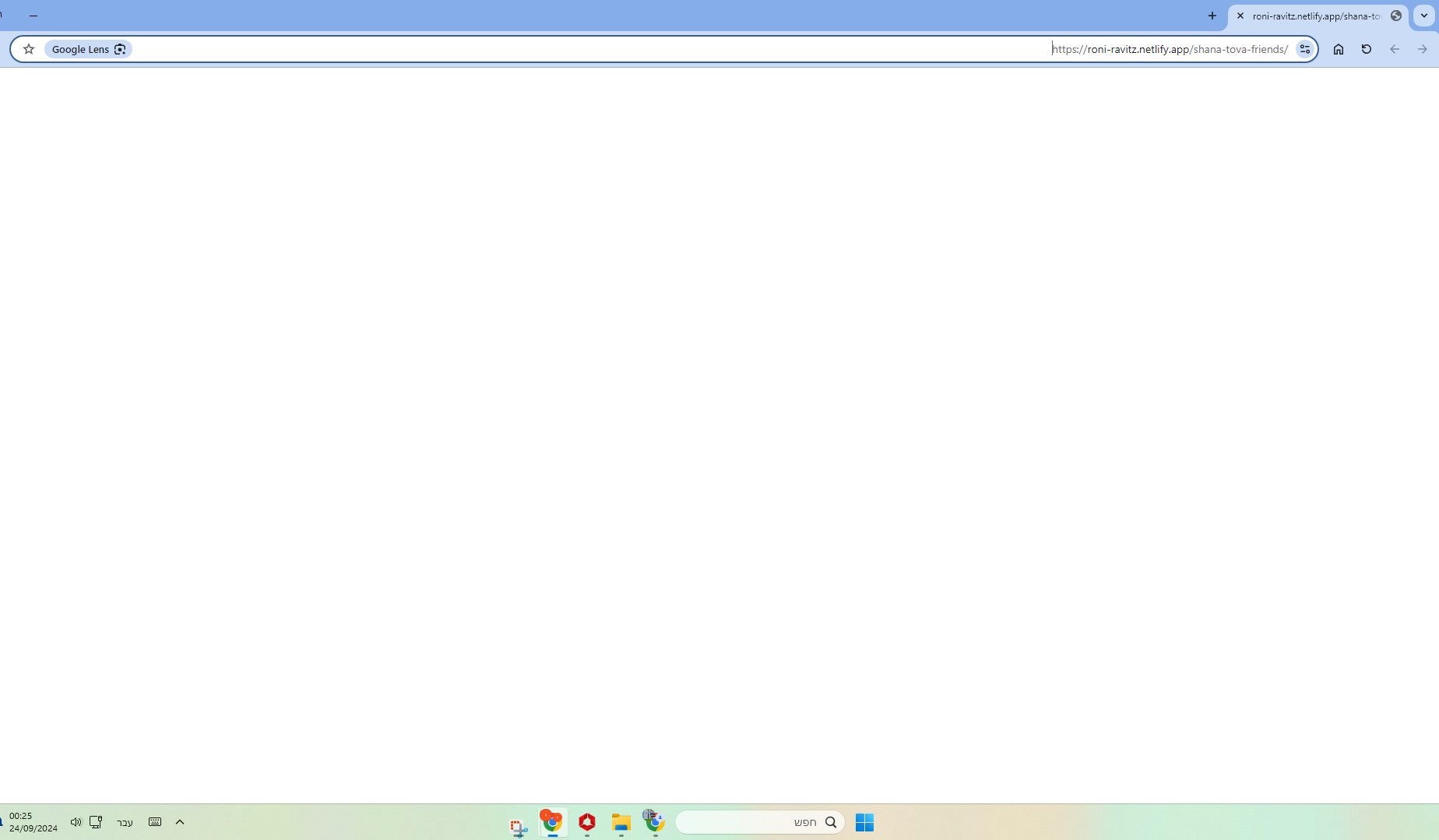The image size is (1439, 840).
Task: Switch input language via עבר indicator
Action: click(x=125, y=823)
